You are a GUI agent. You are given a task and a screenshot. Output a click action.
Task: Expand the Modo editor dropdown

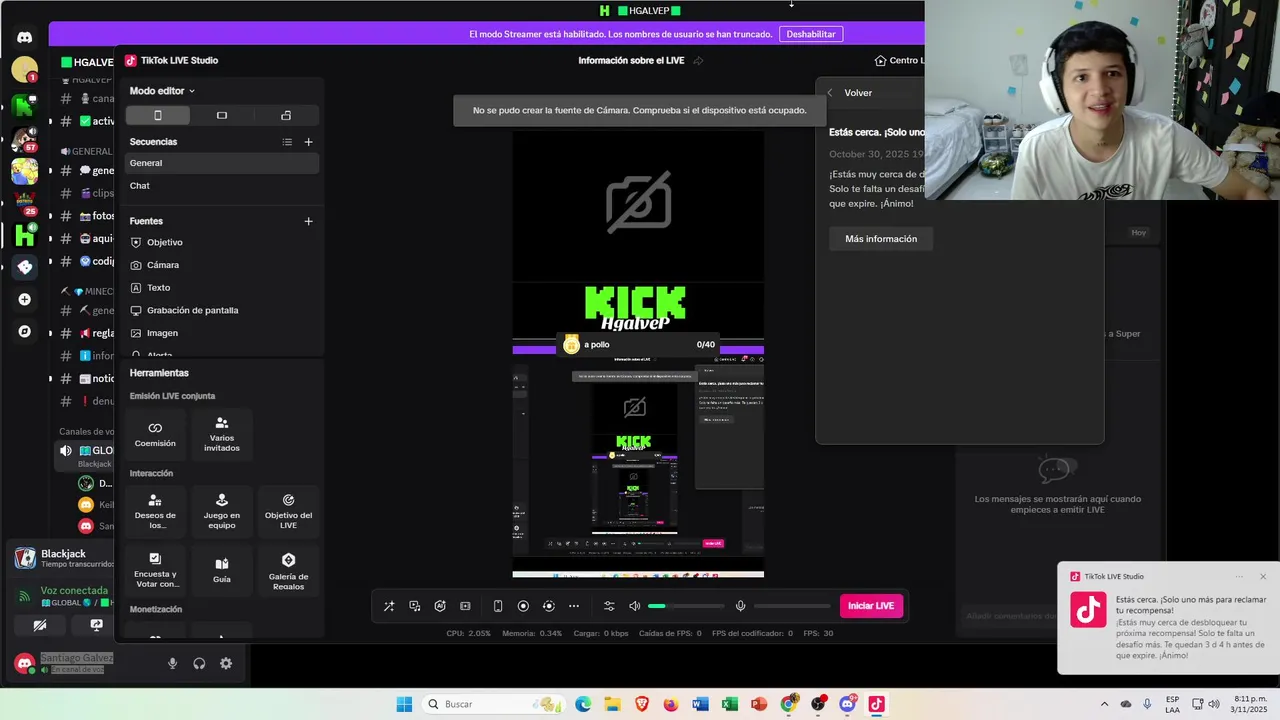pyautogui.click(x=162, y=91)
